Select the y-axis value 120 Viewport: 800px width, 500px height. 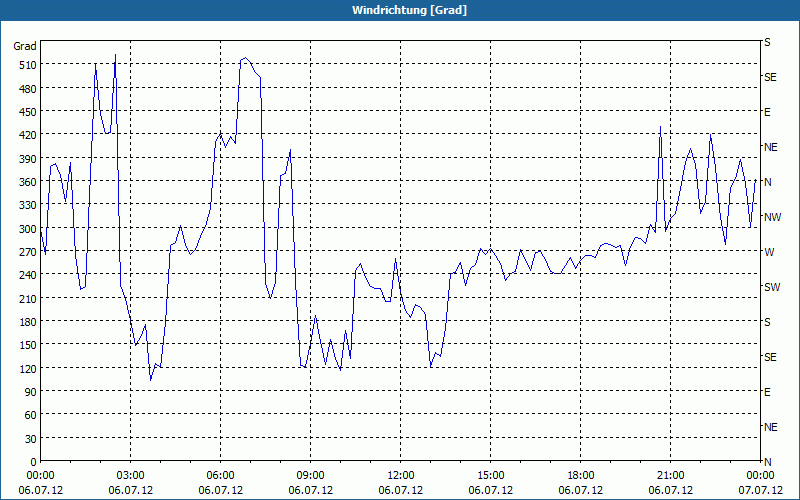(x=28, y=368)
